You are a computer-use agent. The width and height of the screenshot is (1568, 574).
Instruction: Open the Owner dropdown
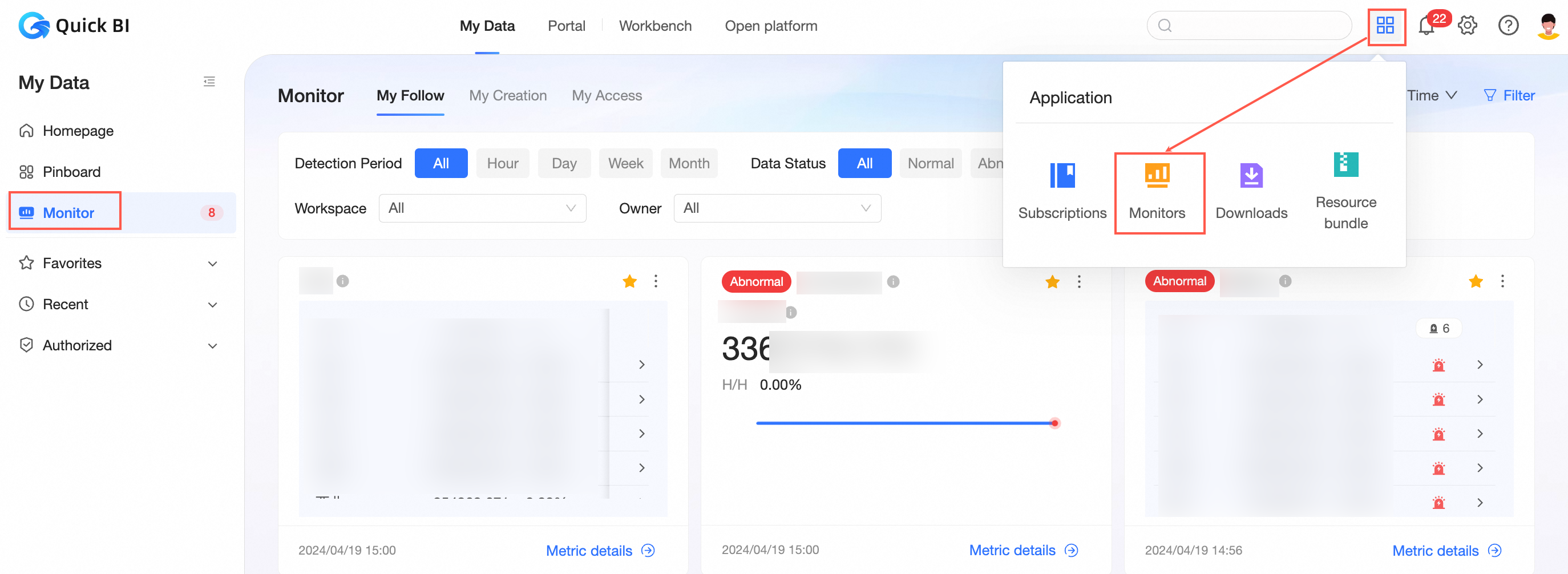pos(777,208)
